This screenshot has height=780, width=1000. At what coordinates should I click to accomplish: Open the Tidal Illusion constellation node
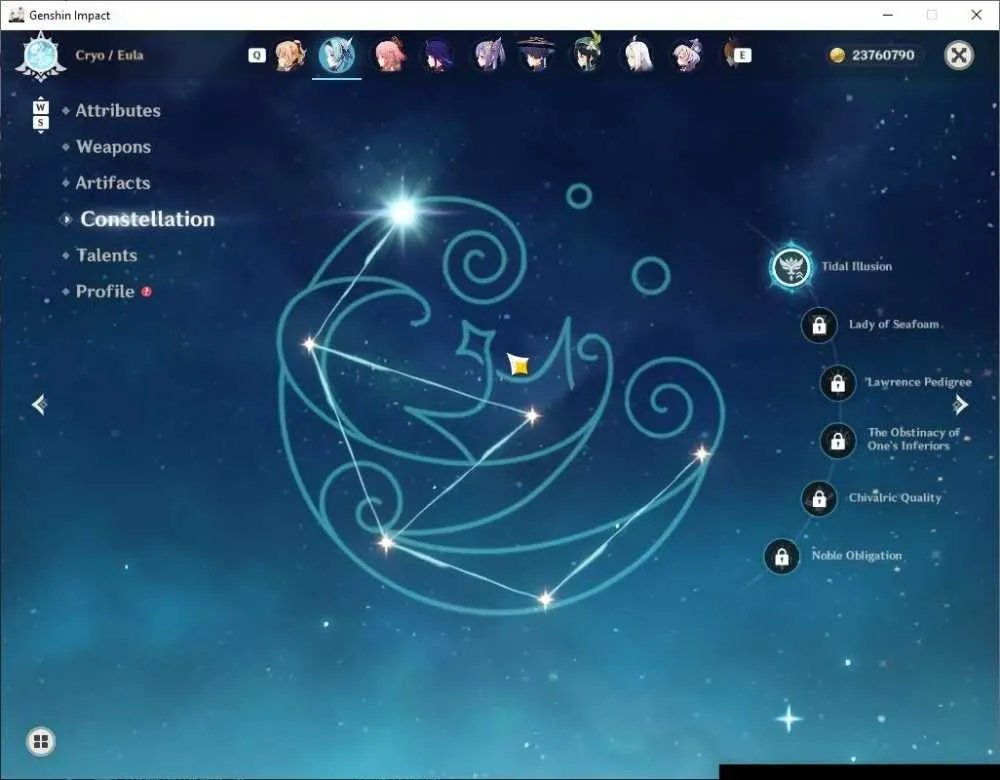pos(791,267)
